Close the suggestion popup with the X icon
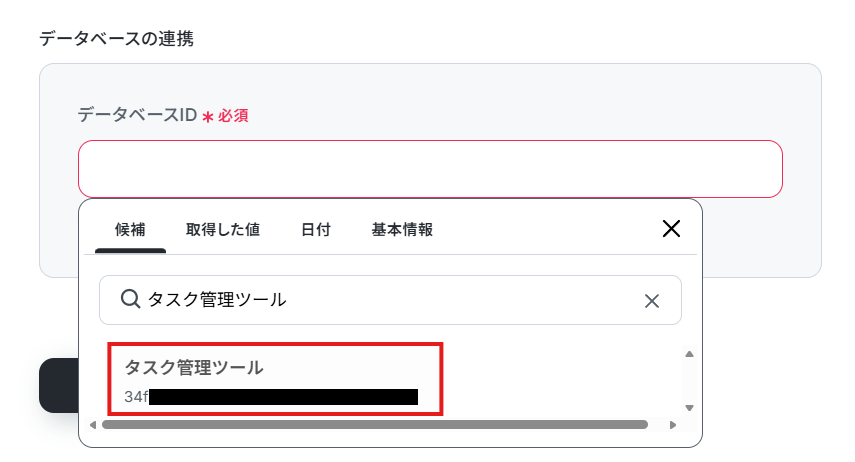The width and height of the screenshot is (855, 462). click(x=671, y=229)
